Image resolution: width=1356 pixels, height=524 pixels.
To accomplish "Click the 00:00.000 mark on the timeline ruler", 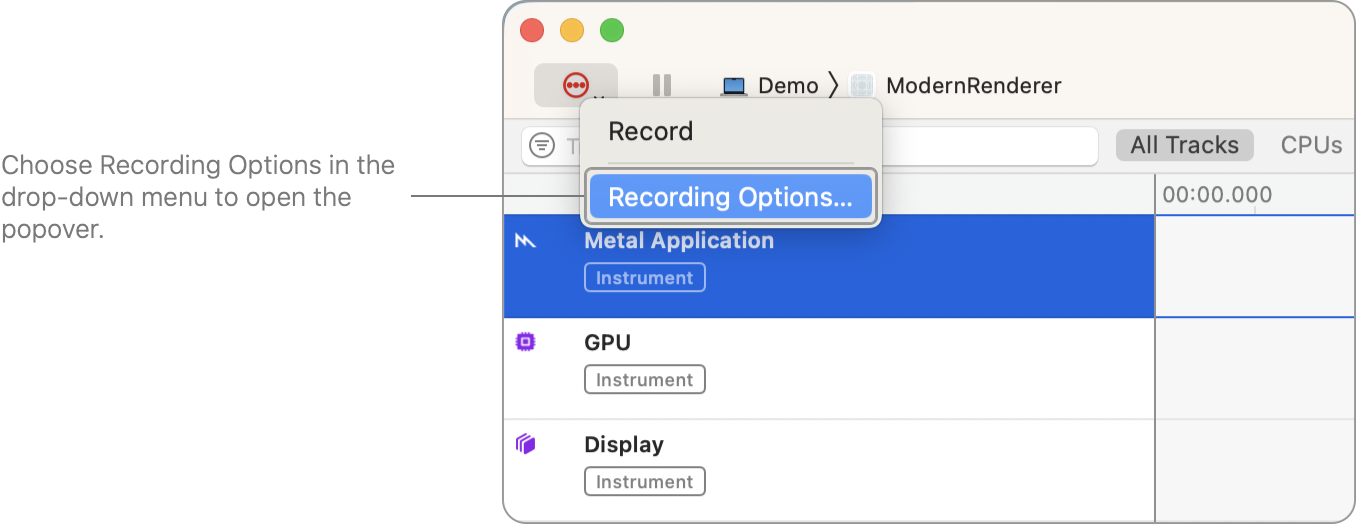I will point(1217,195).
